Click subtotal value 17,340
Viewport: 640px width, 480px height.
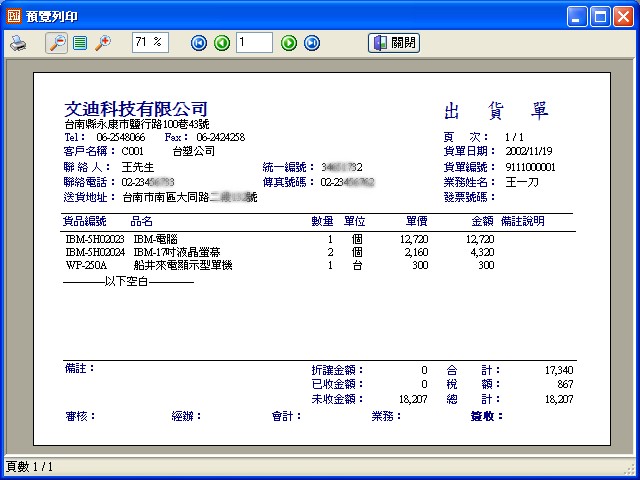[x=559, y=370]
